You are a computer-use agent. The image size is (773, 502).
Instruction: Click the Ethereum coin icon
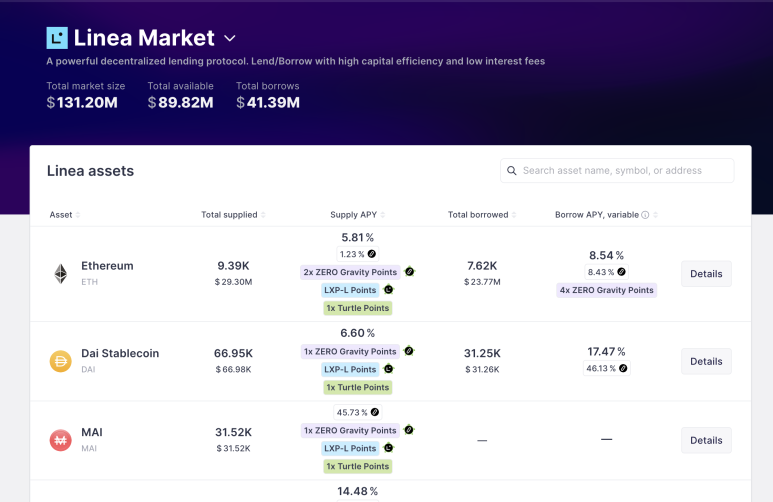[x=61, y=274]
